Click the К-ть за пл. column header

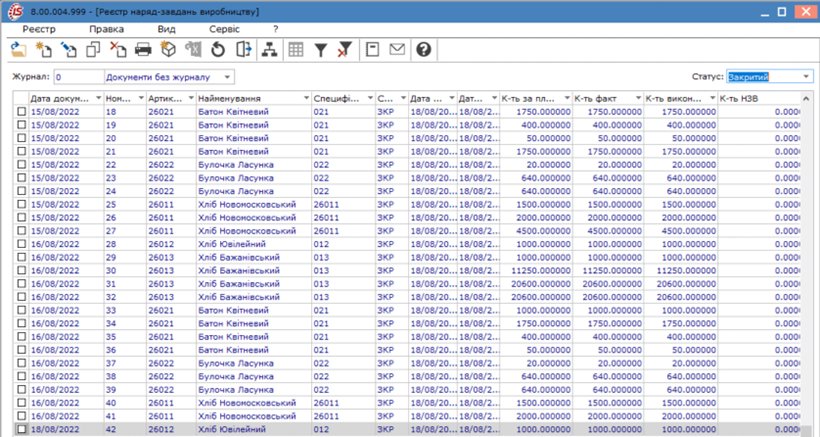click(x=536, y=98)
